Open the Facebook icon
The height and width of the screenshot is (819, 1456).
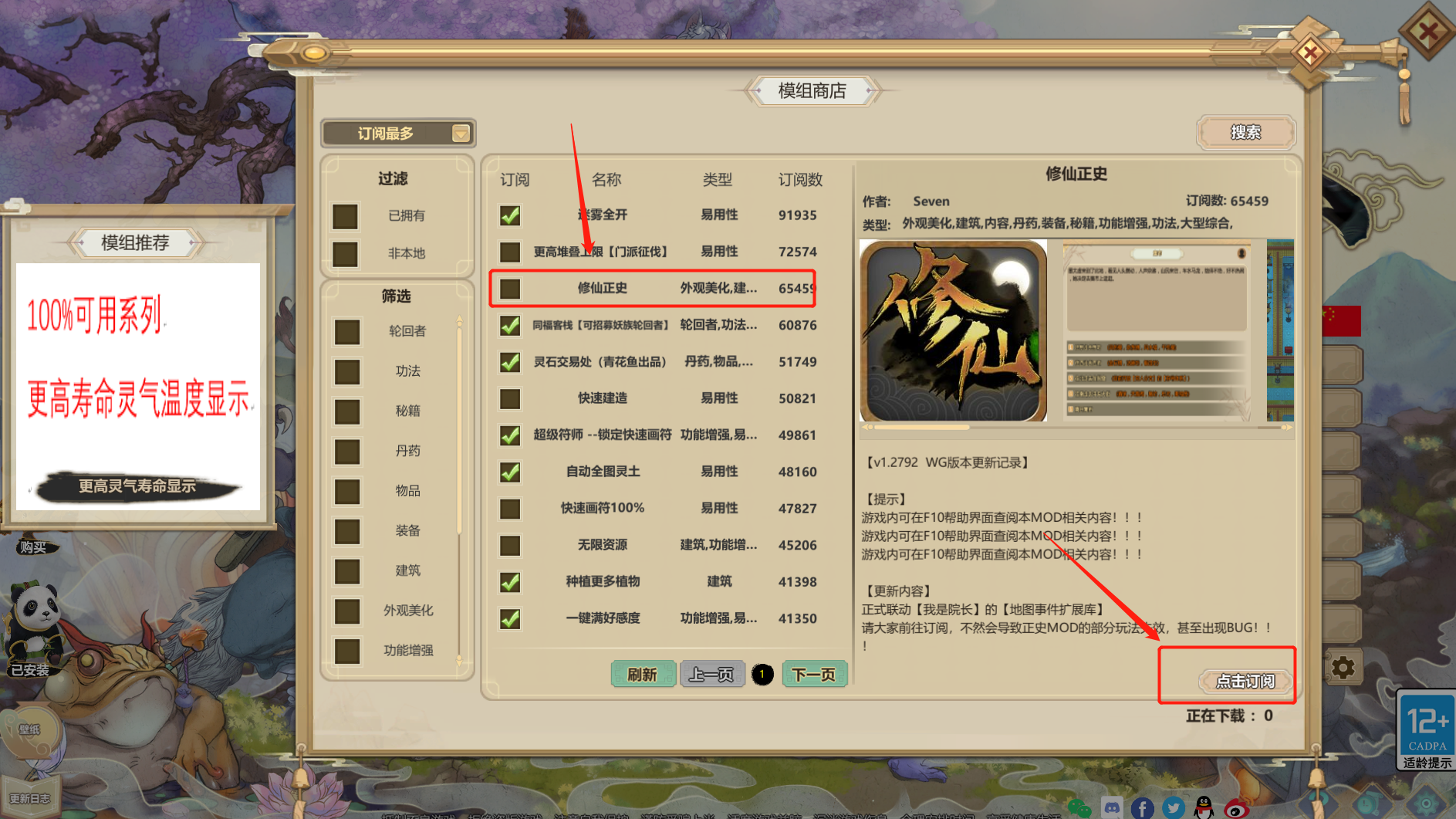tap(1143, 808)
